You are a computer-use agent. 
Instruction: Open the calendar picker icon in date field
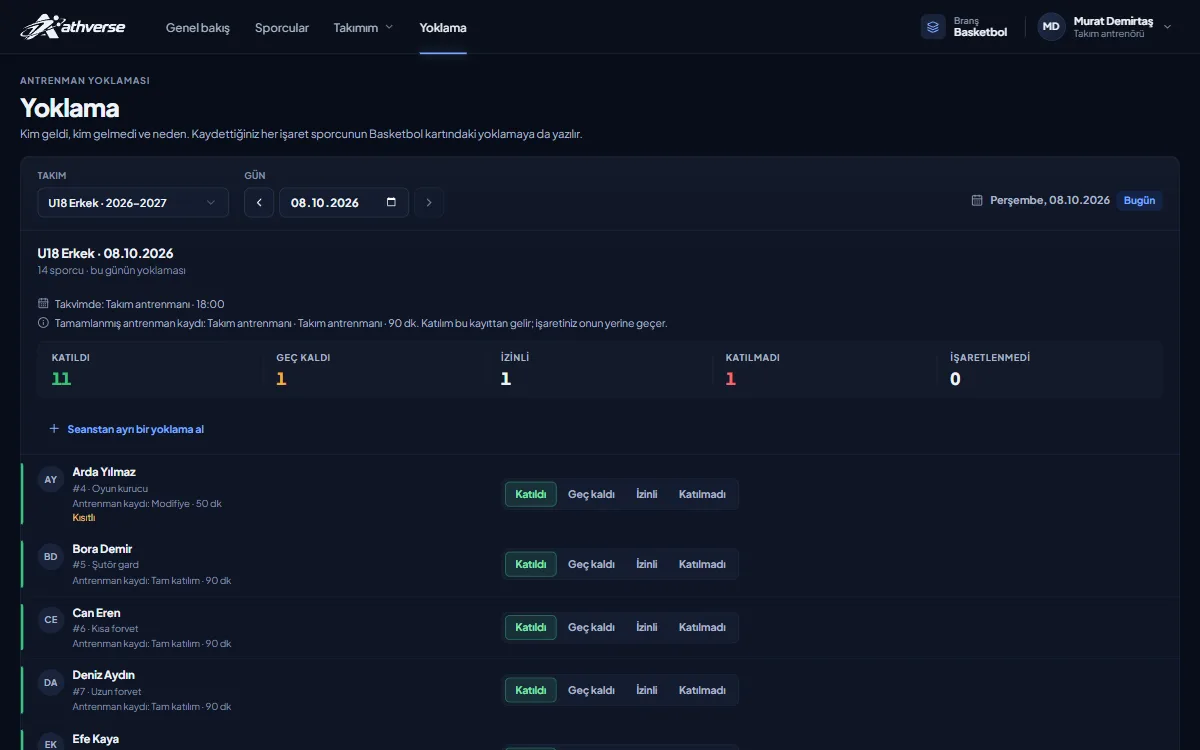[x=391, y=202]
